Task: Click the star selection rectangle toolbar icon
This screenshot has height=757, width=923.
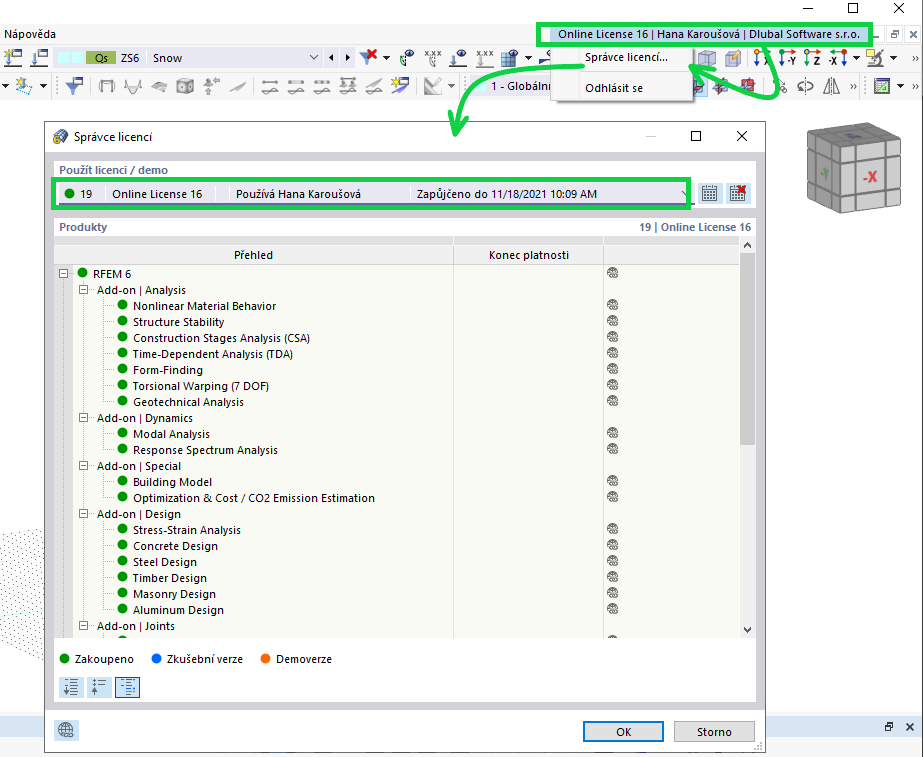Action: coord(24,87)
